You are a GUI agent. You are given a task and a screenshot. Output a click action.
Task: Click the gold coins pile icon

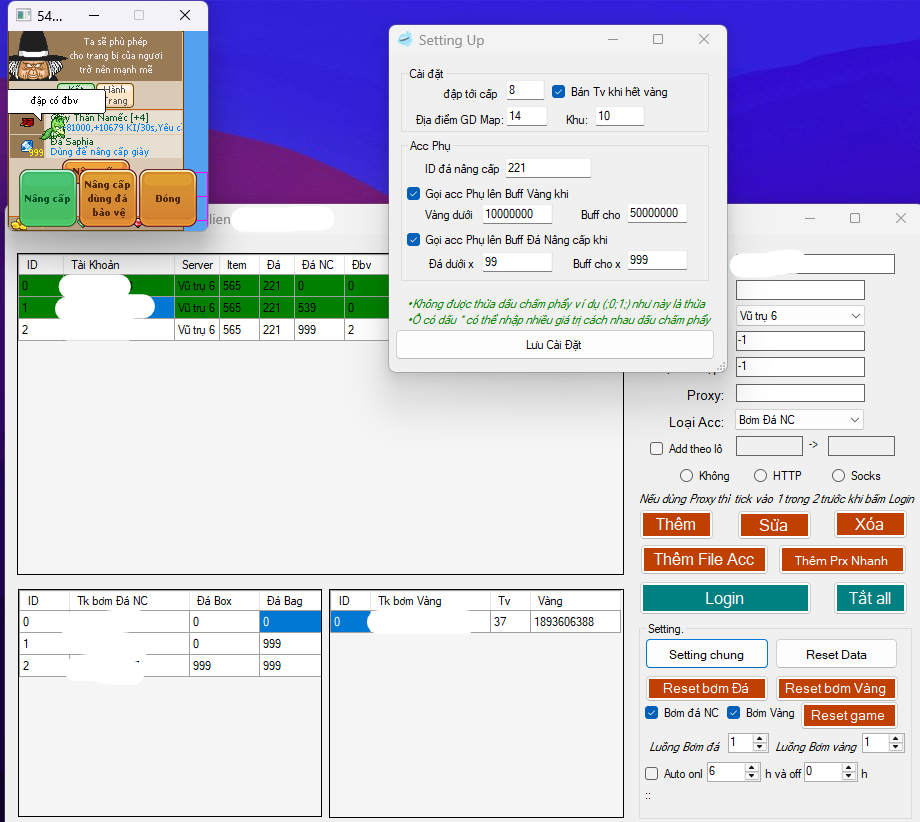coord(18,226)
